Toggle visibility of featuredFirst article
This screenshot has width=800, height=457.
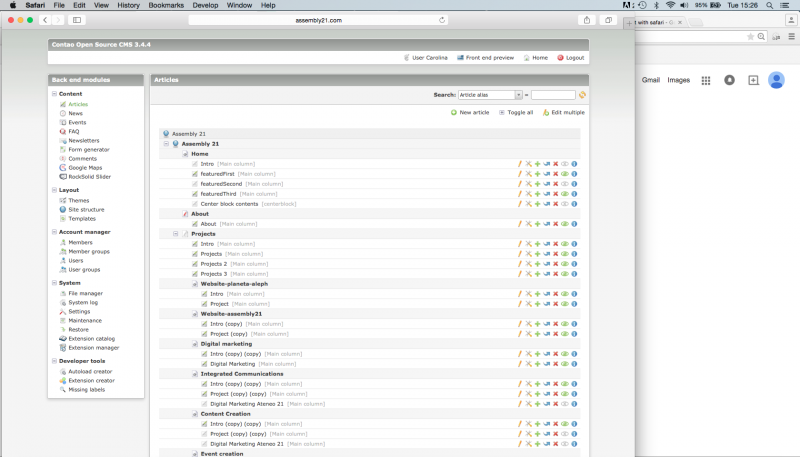[565, 174]
